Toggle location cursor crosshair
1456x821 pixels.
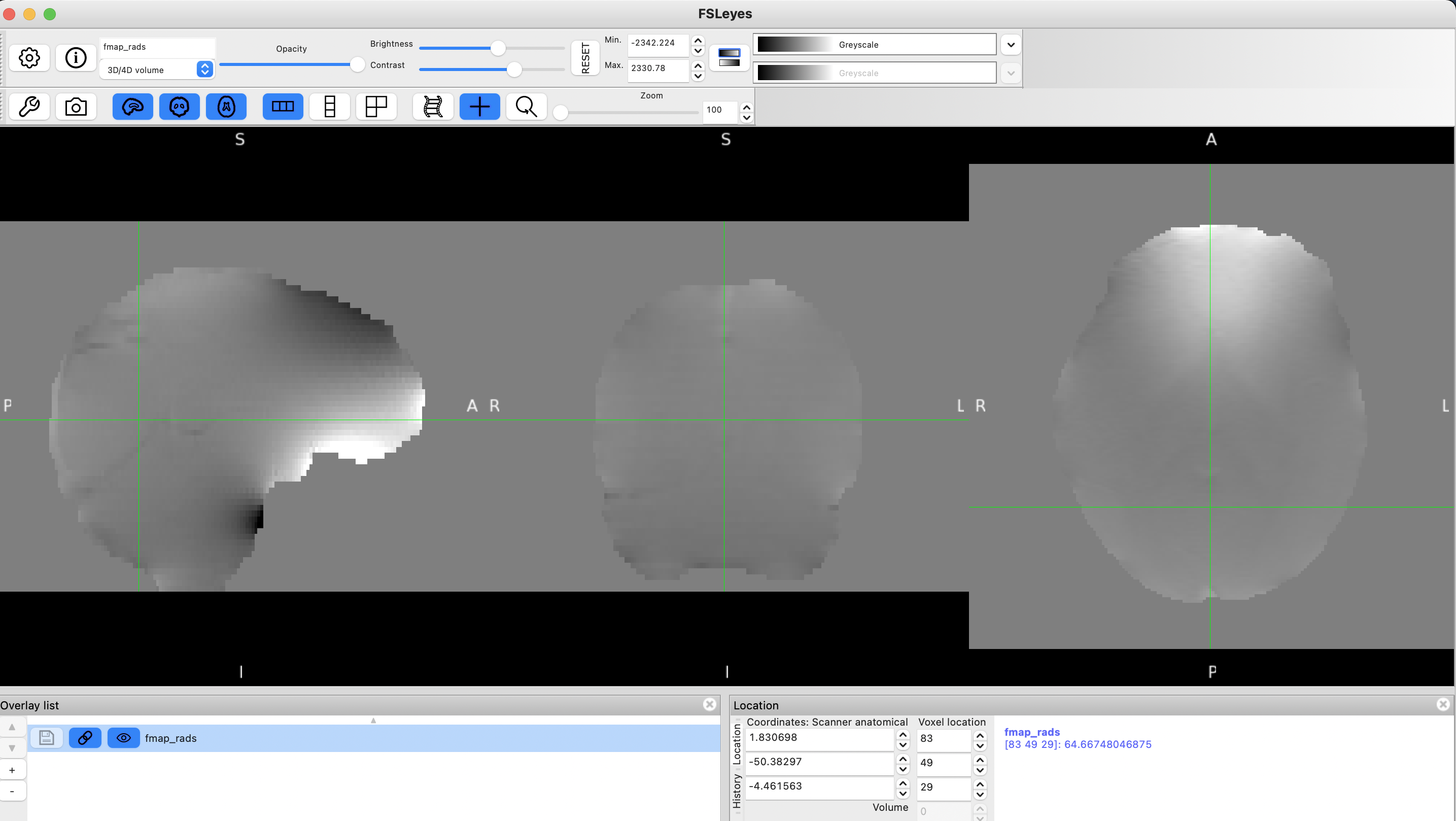[x=479, y=106]
